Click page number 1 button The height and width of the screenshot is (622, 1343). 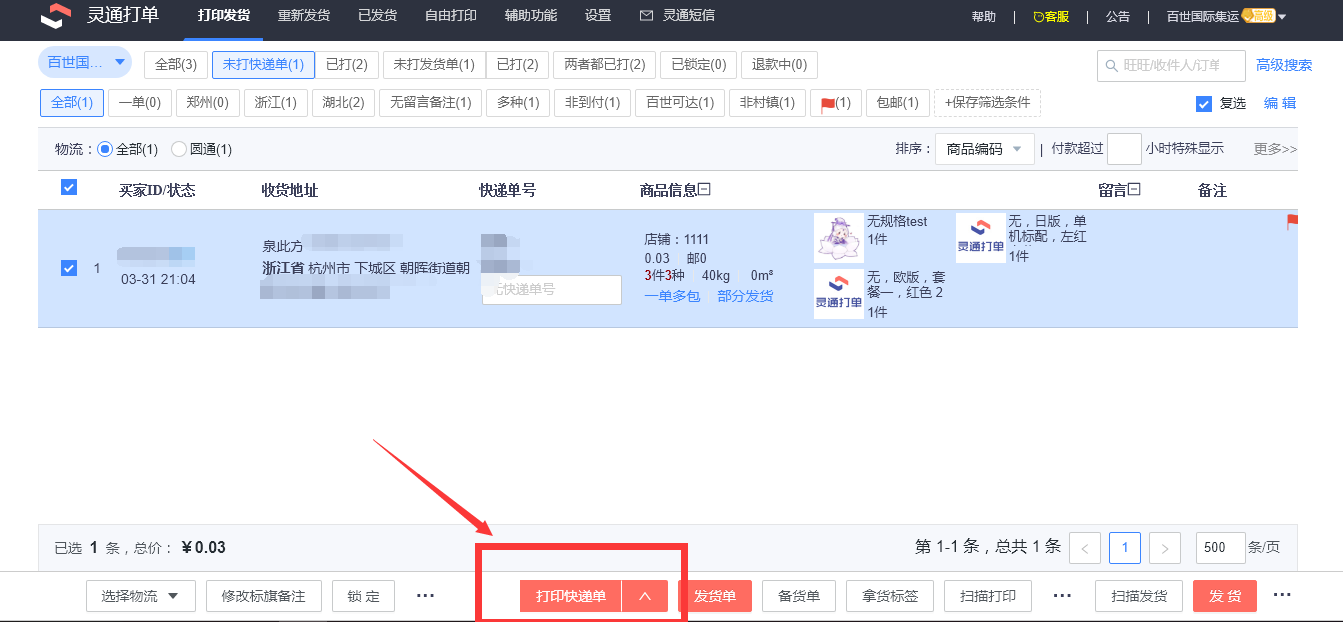click(x=1125, y=548)
